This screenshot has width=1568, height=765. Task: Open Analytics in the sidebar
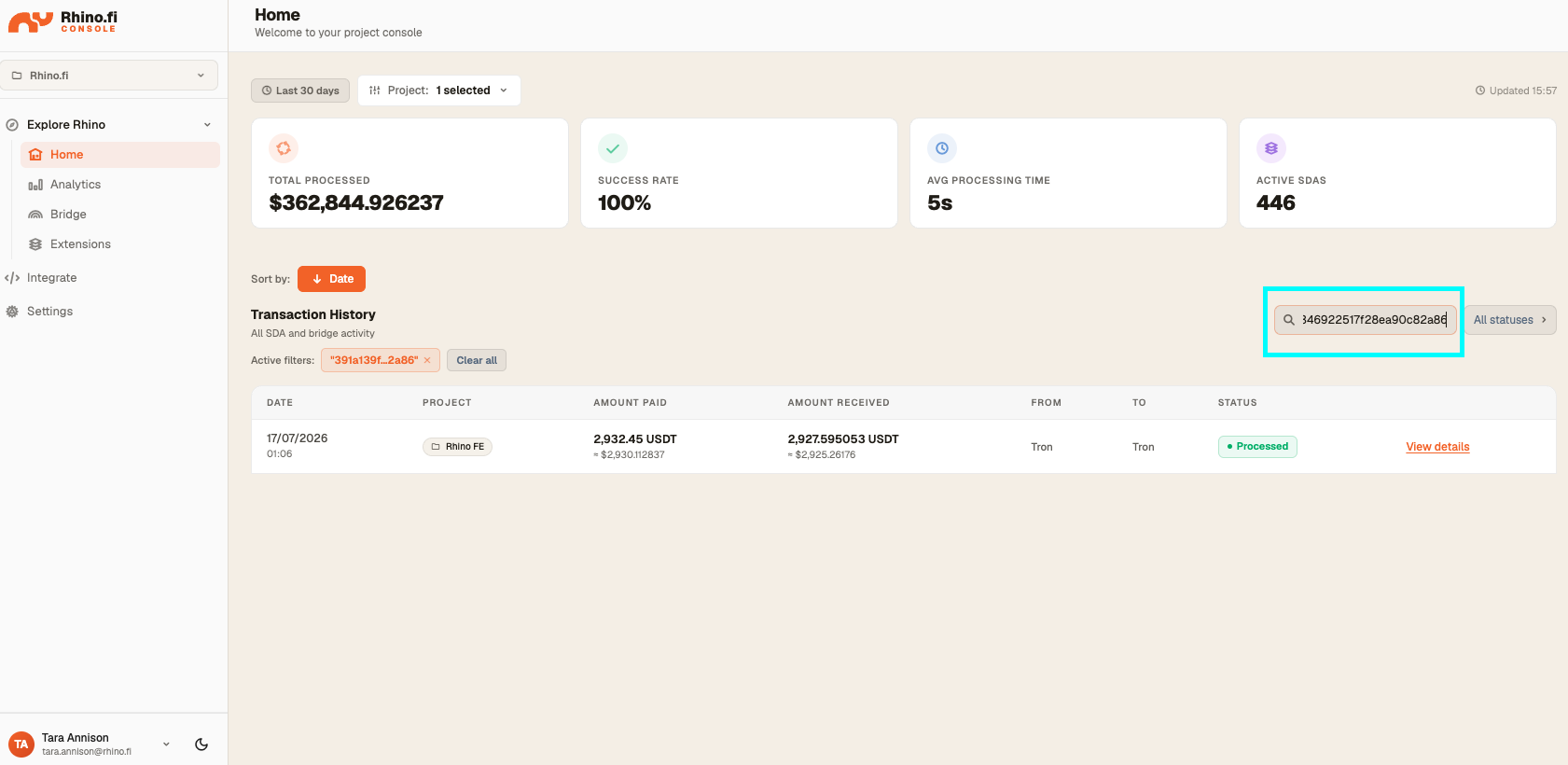pyautogui.click(x=76, y=185)
